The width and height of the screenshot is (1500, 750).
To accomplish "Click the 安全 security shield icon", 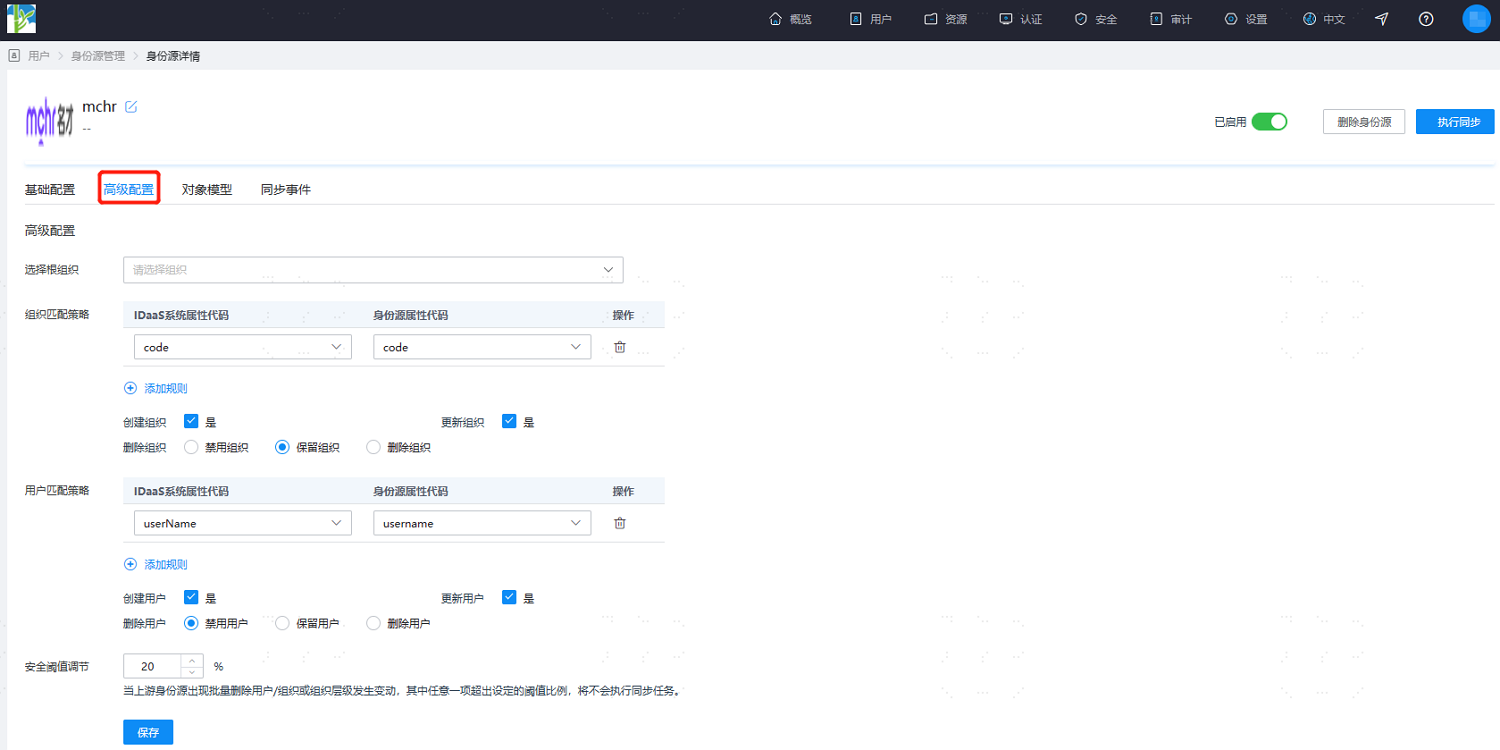I will (1081, 19).
